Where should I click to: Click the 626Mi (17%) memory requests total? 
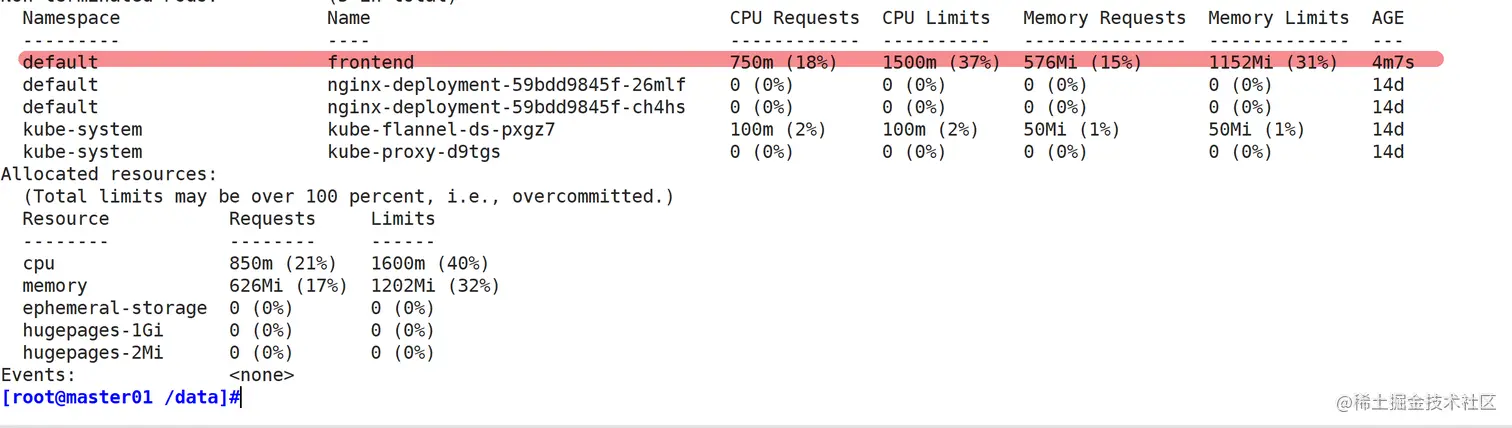click(x=288, y=286)
